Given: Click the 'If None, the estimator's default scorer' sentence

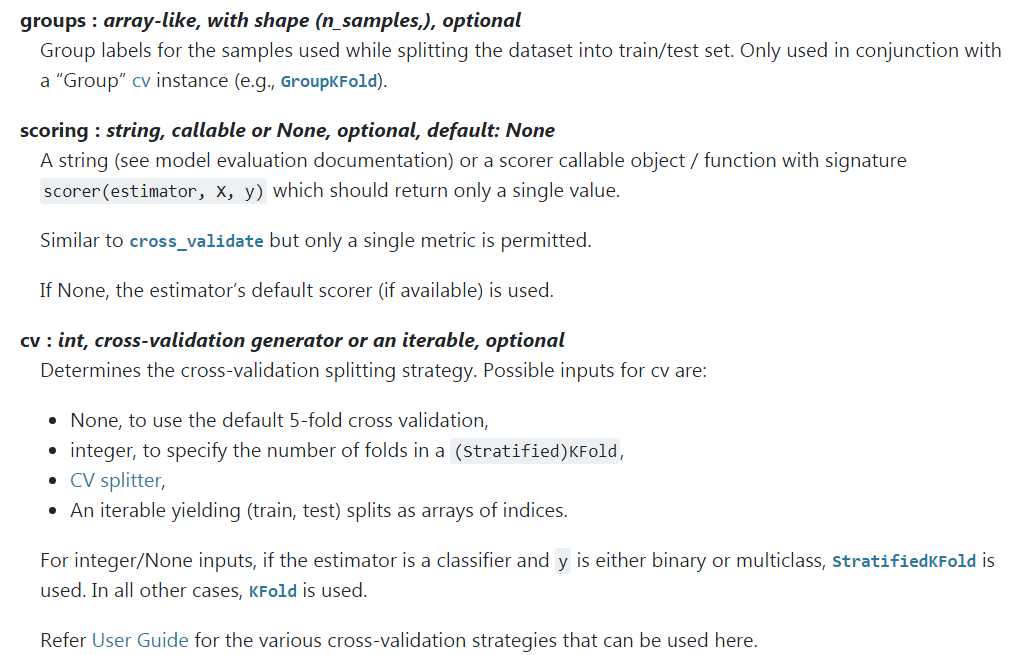Looking at the screenshot, I should pyautogui.click(x=296, y=291).
